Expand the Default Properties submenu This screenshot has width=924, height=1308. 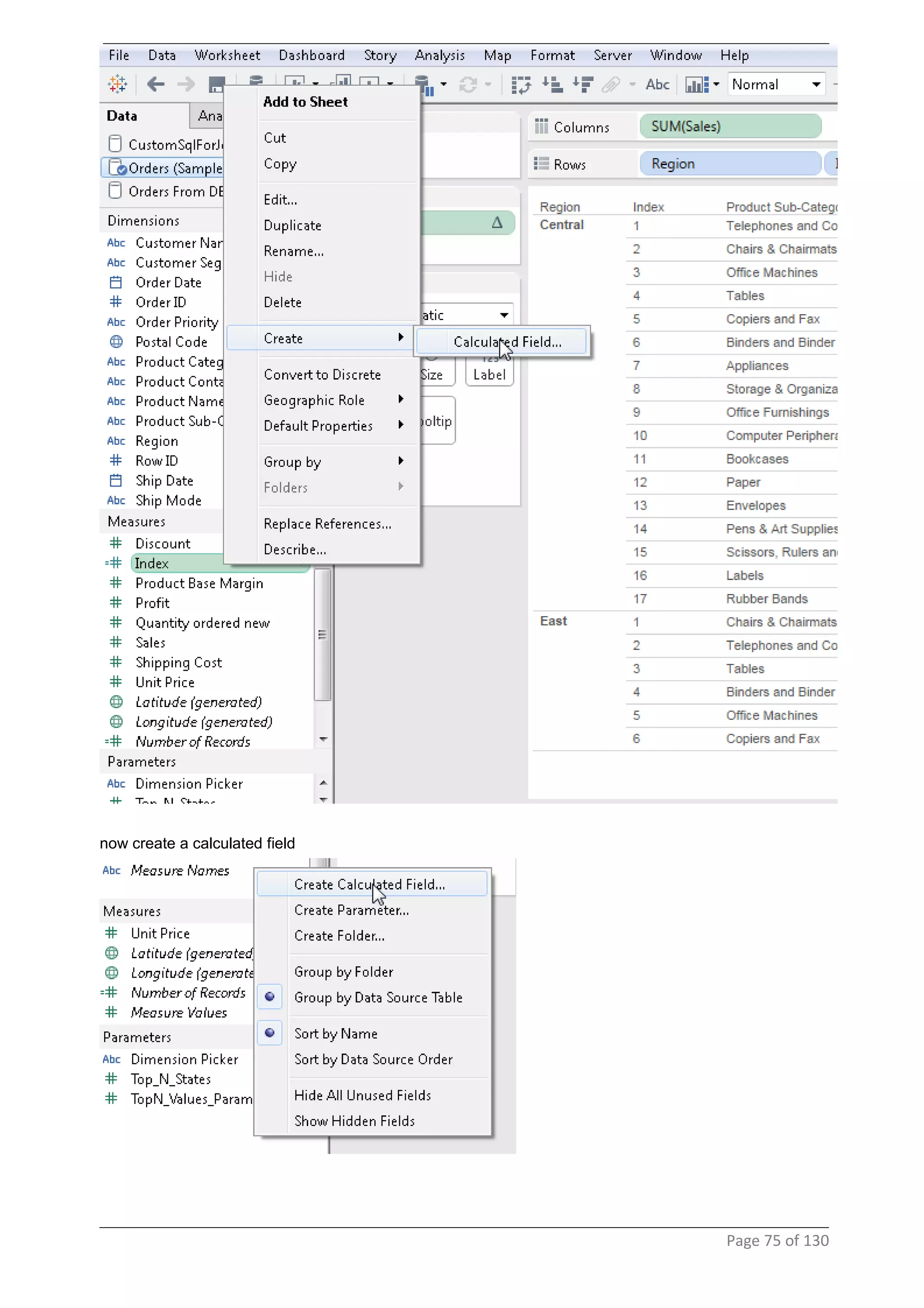[x=401, y=424]
